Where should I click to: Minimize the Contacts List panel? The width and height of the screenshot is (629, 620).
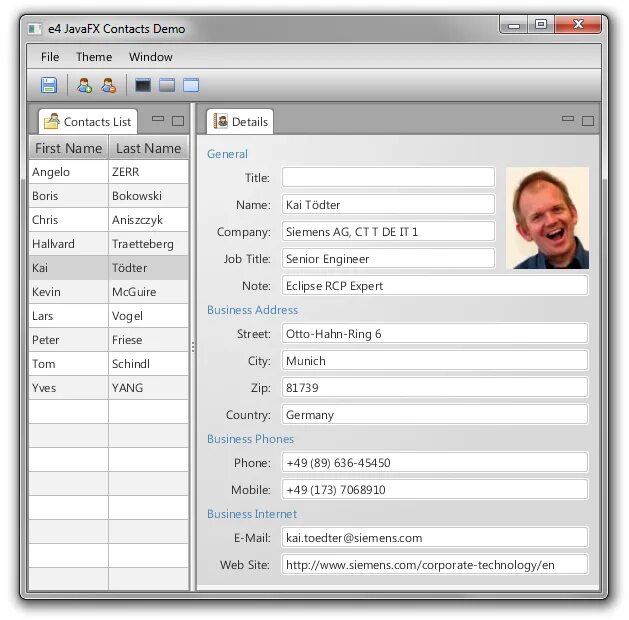[x=158, y=118]
